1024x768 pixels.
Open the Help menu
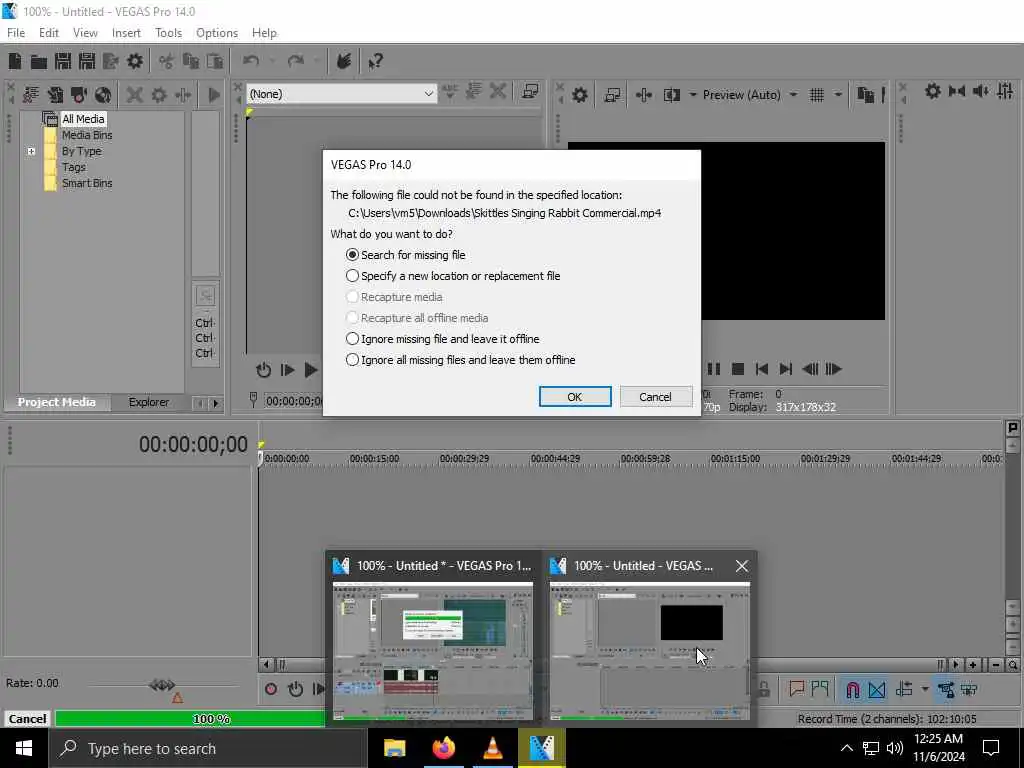(264, 33)
